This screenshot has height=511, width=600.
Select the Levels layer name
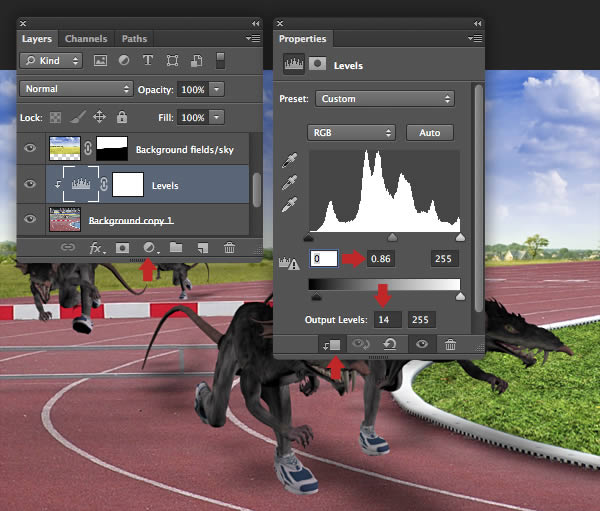coord(165,186)
